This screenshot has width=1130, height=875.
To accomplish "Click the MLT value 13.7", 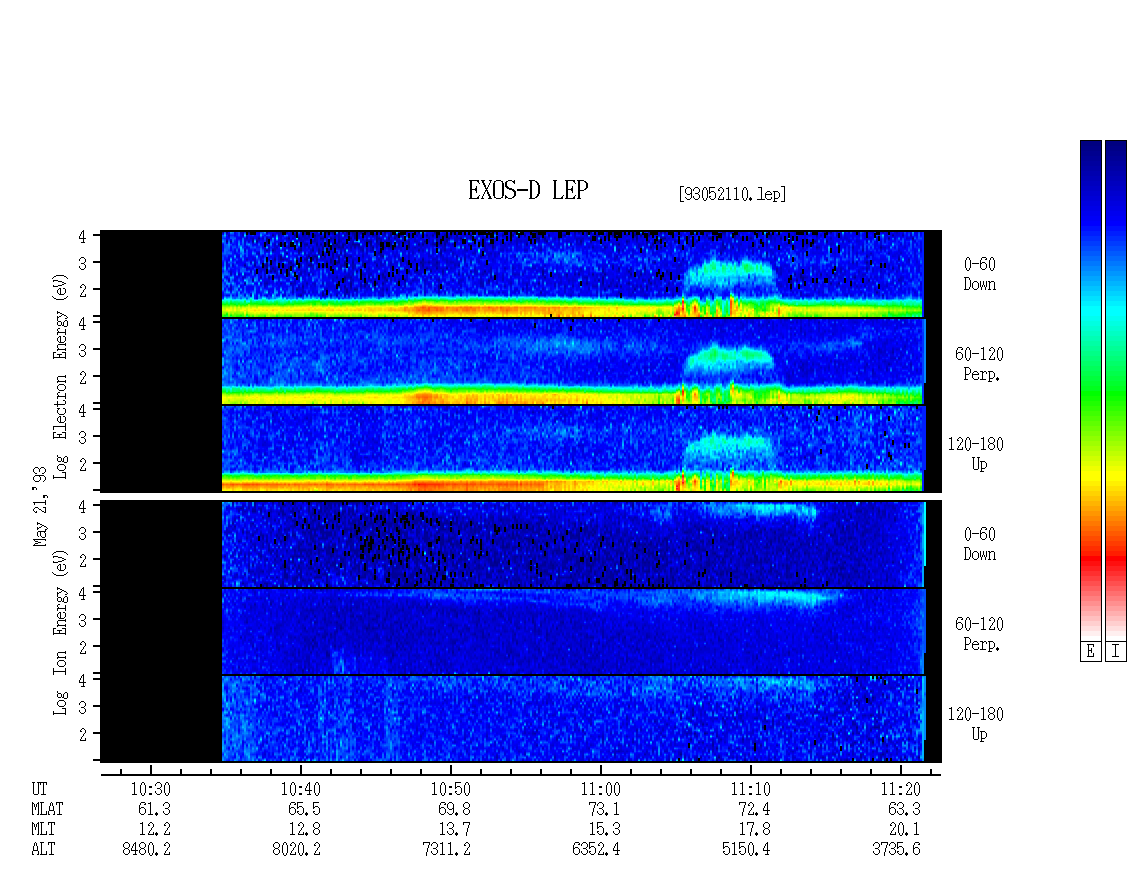I will [x=454, y=829].
